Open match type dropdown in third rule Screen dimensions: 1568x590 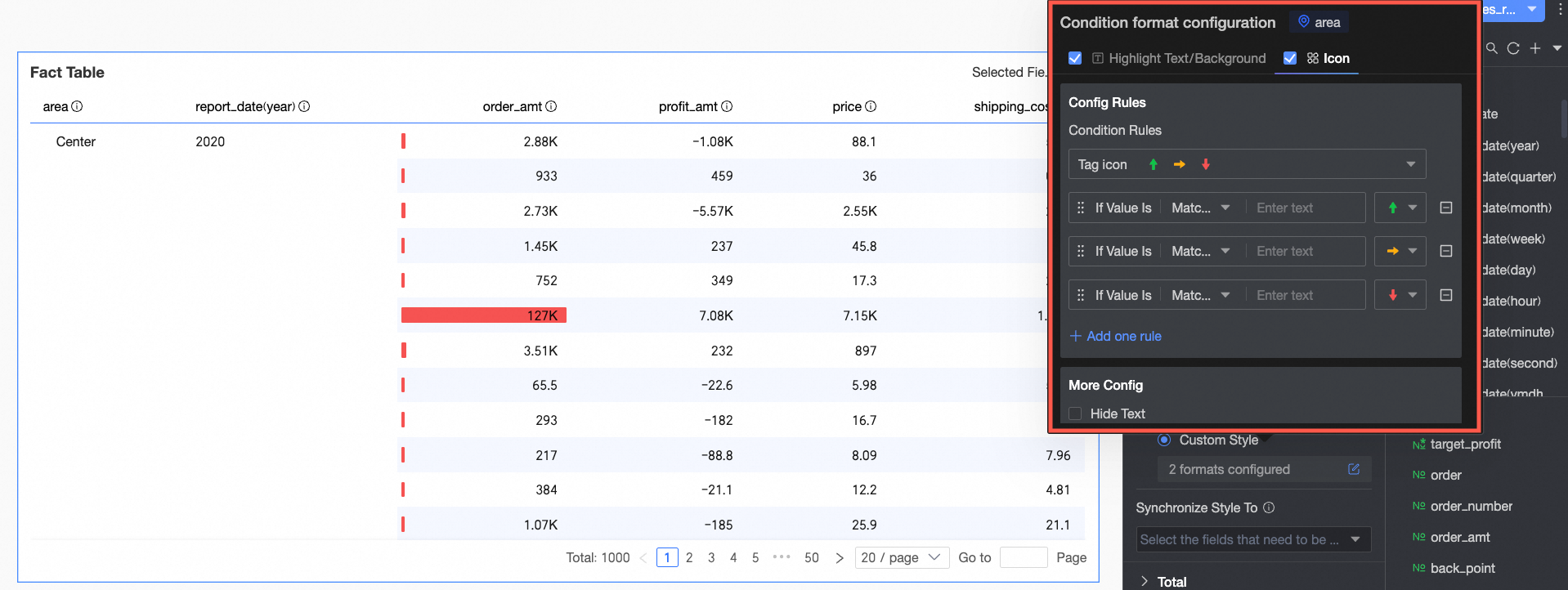pos(1200,295)
